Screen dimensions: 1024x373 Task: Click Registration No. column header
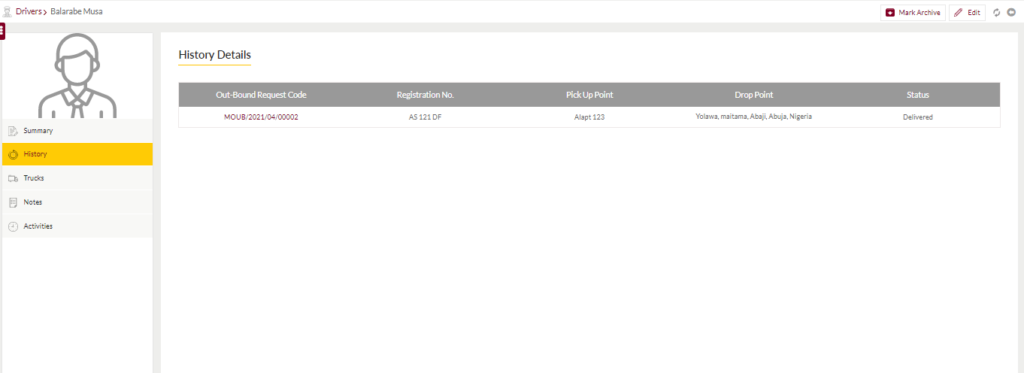click(425, 95)
